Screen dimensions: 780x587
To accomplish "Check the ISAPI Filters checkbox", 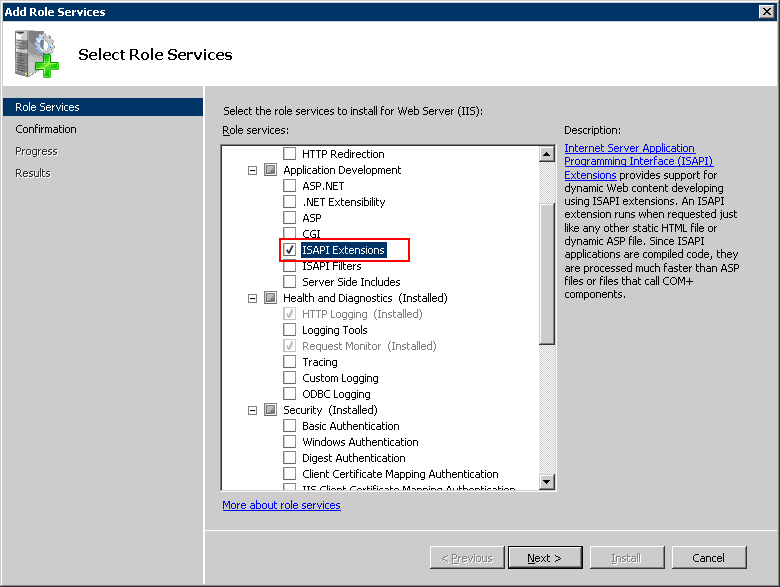I will point(290,266).
